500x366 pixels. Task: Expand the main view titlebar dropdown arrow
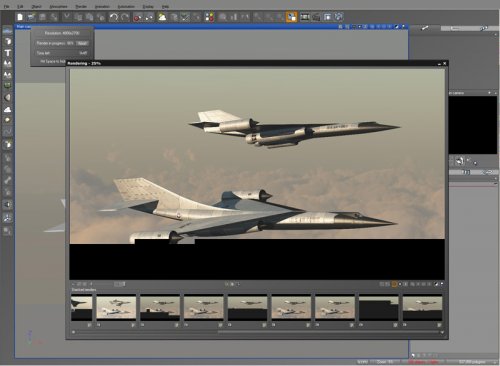[403, 26]
